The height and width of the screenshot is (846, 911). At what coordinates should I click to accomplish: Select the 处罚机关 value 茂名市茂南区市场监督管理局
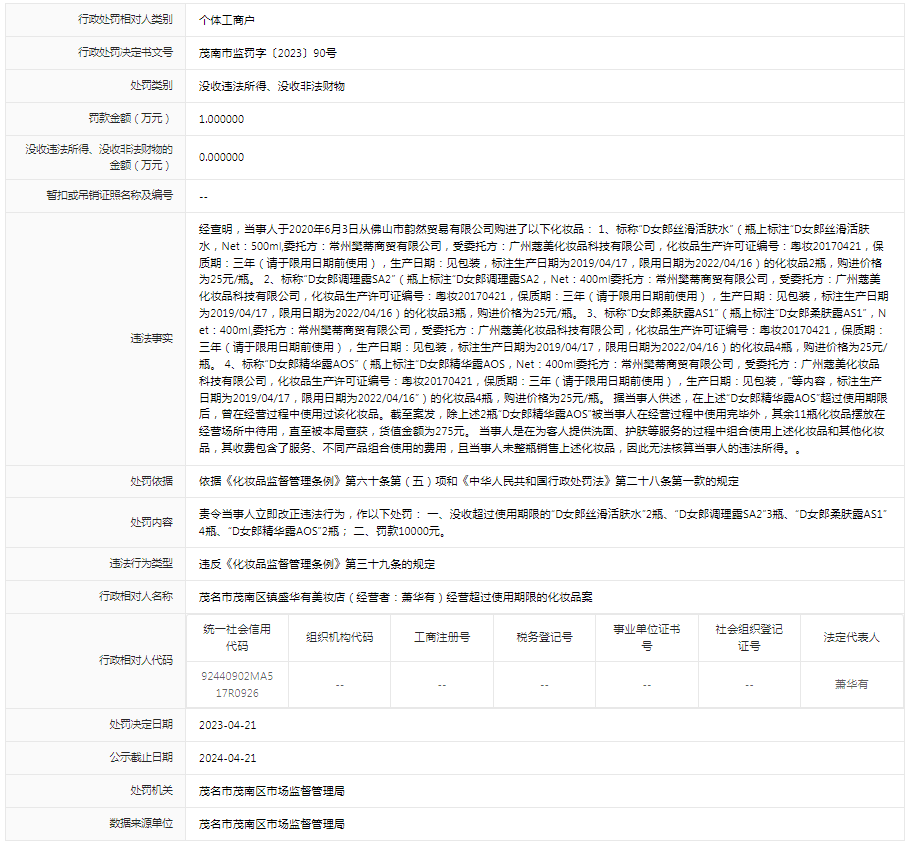[272, 791]
